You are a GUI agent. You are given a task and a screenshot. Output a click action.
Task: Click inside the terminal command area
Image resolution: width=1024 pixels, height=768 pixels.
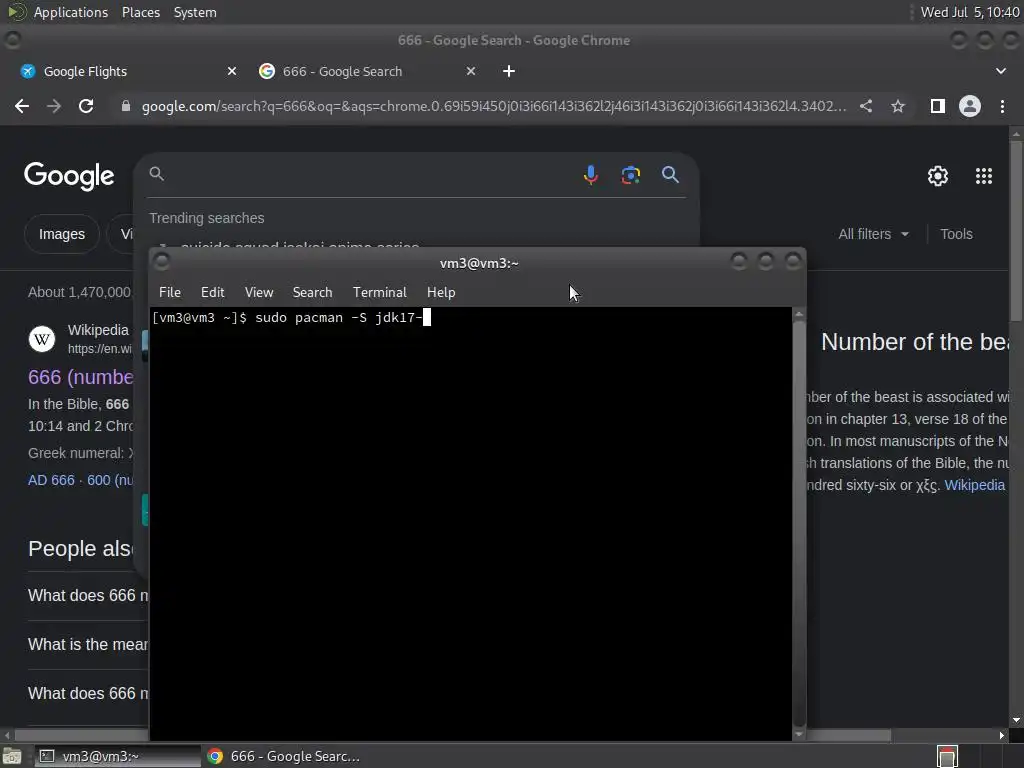click(x=470, y=522)
